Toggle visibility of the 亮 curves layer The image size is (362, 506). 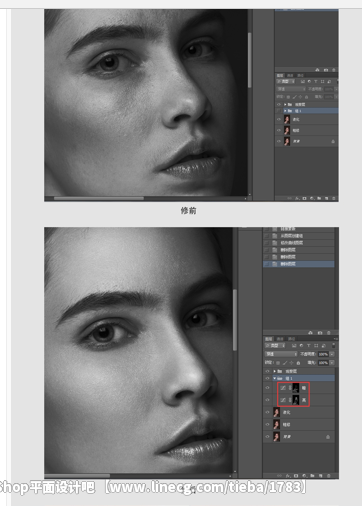[267, 400]
